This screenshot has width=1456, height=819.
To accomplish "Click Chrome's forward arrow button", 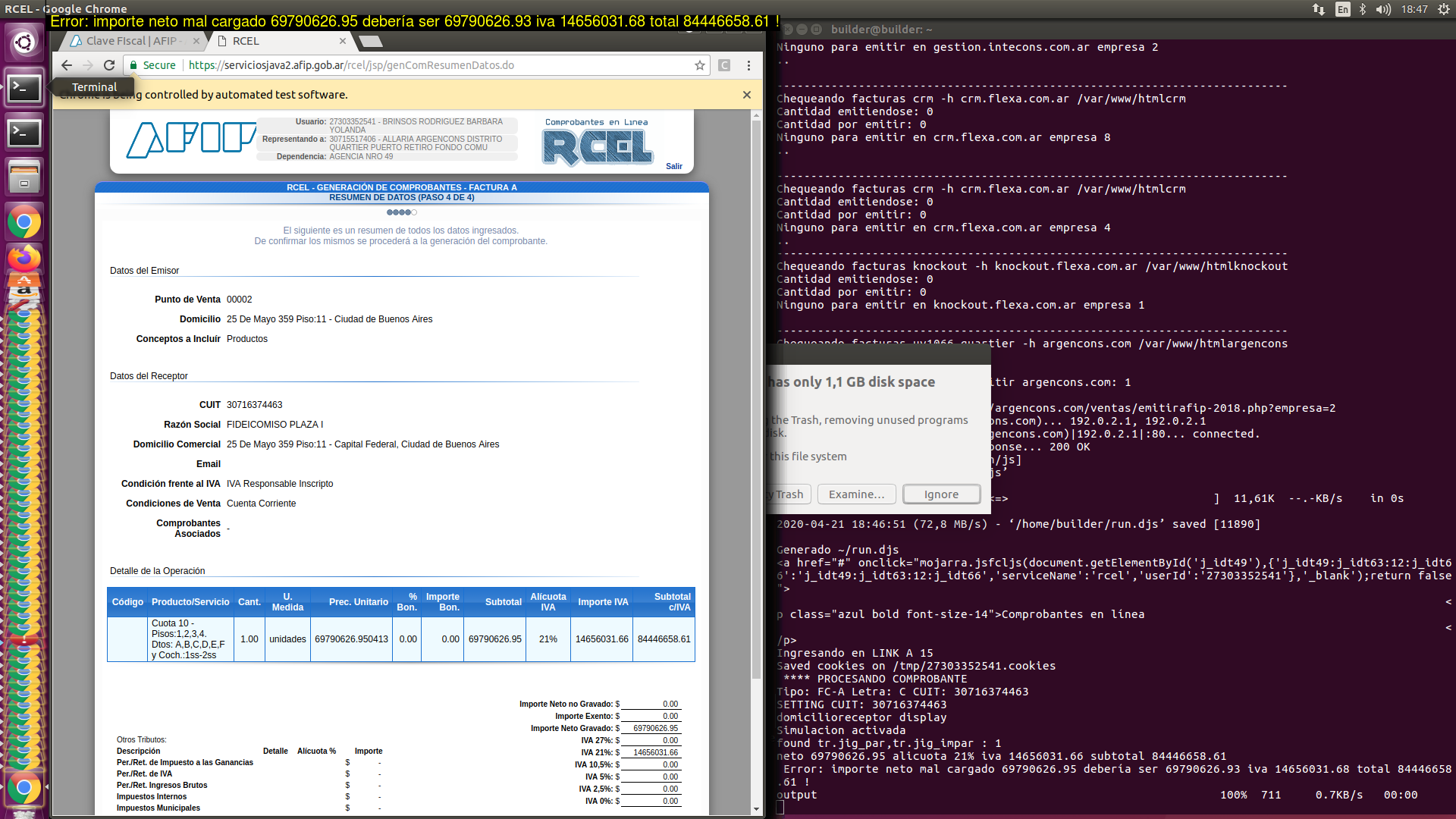I will click(x=88, y=65).
